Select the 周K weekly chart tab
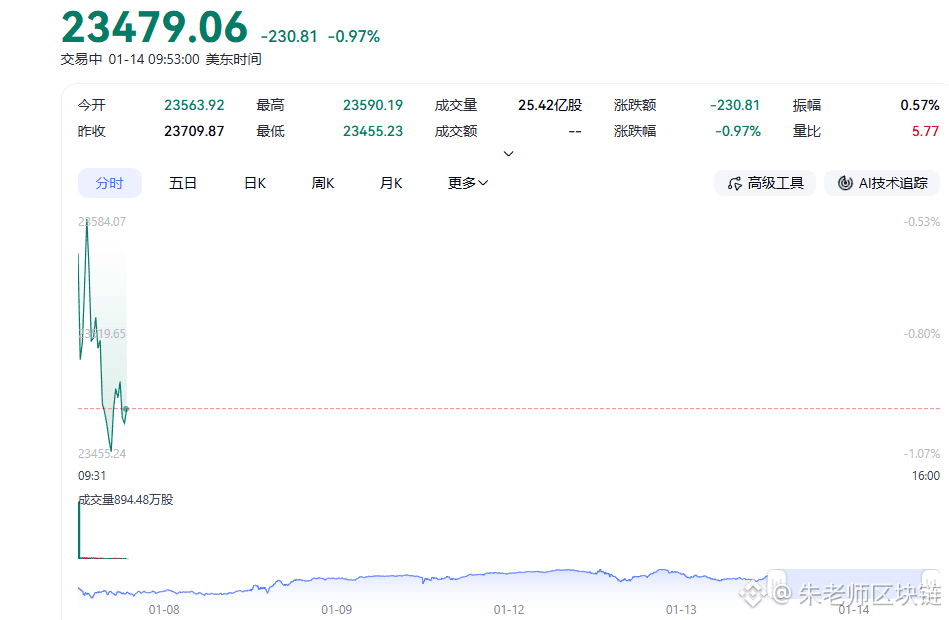The image size is (949, 620). click(321, 183)
